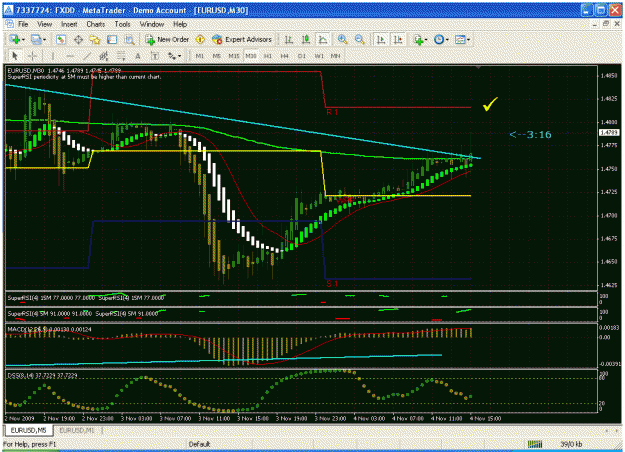Switch timeframe to M1
625x452 pixels.
pyautogui.click(x=200, y=56)
